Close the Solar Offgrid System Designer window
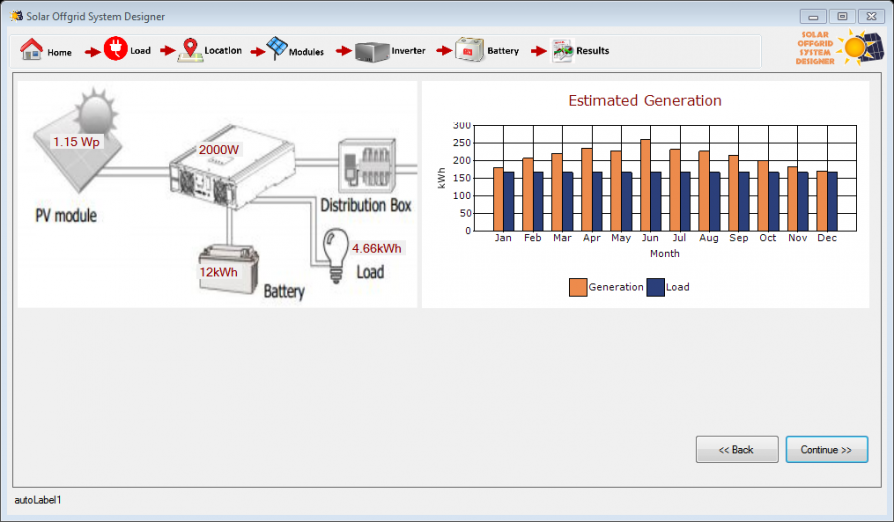Viewport: 894px width, 522px height. [871, 17]
